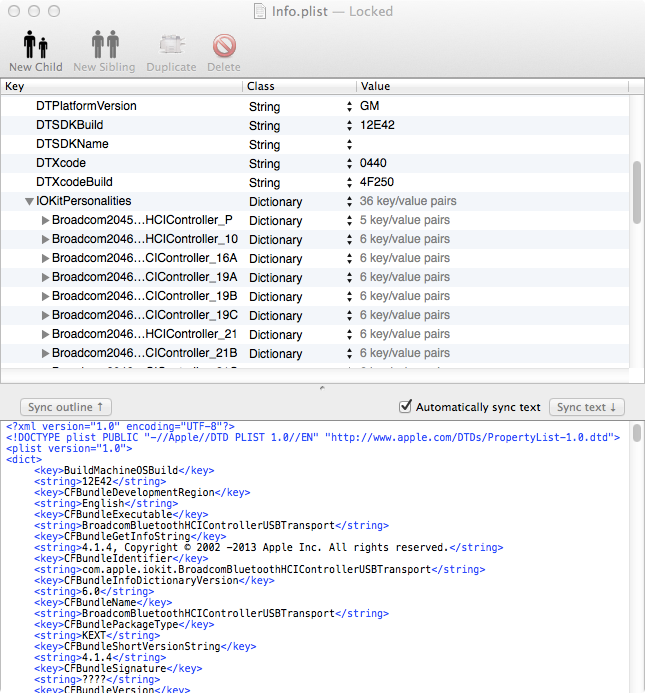Toggle the Automatically sync text checkbox
Screen dimensions: 645x693
[405, 406]
